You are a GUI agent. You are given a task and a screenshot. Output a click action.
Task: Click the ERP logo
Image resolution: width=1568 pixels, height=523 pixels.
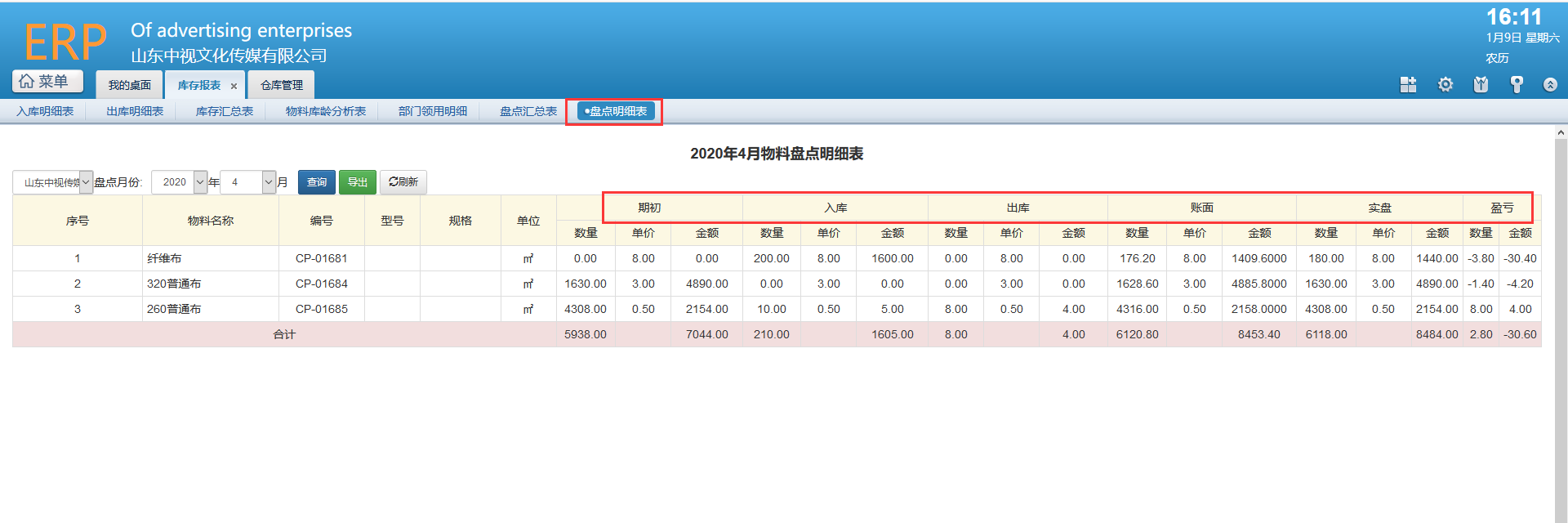click(65, 42)
